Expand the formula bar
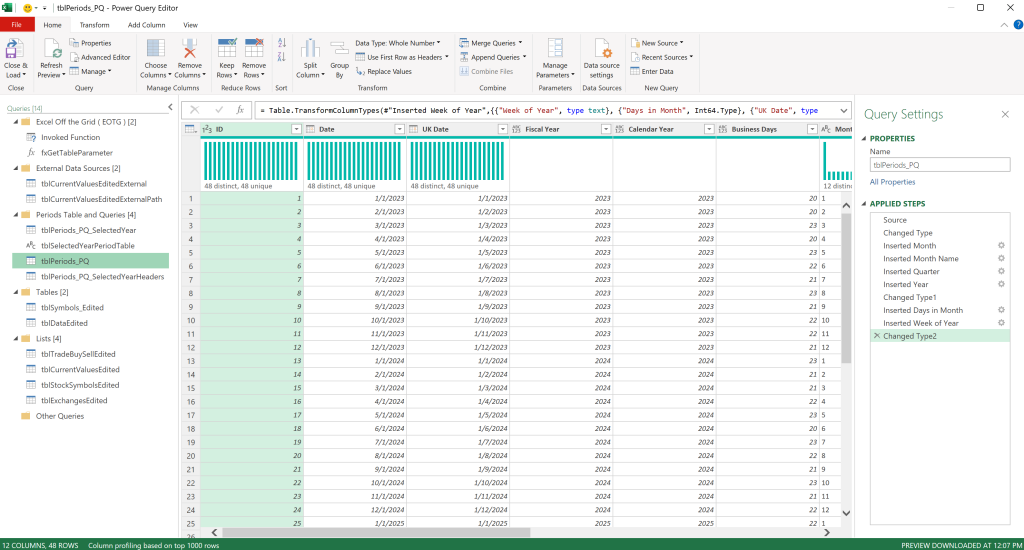The image size is (1024, 550). [844, 110]
